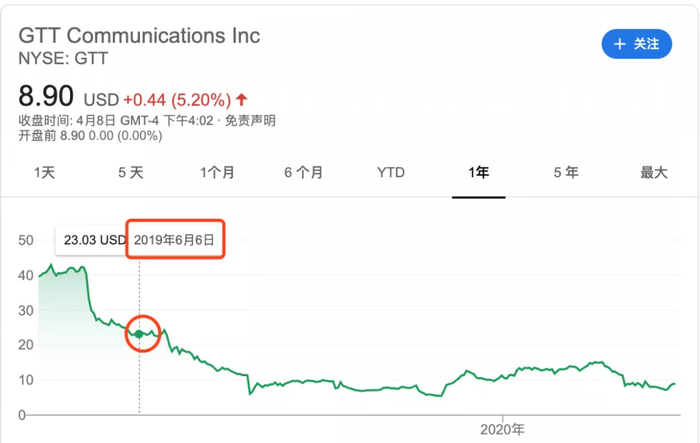Follow the stock with the 关注 button label
This screenshot has height=443, width=700.
pos(647,44)
